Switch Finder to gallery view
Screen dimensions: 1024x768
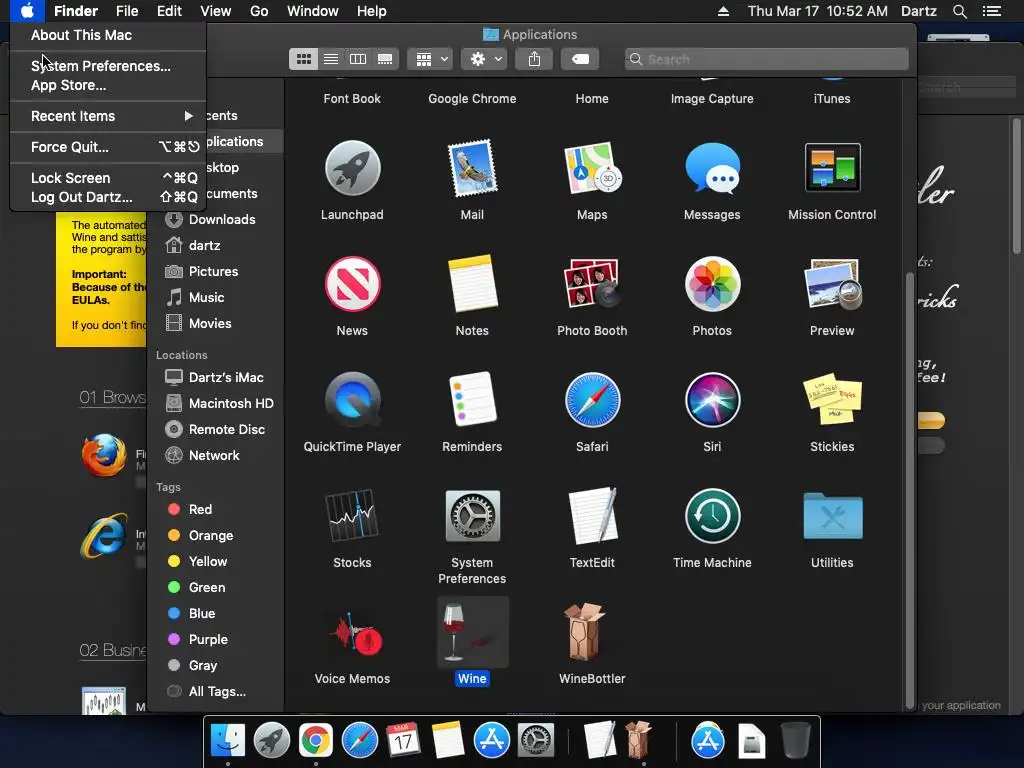(385, 59)
